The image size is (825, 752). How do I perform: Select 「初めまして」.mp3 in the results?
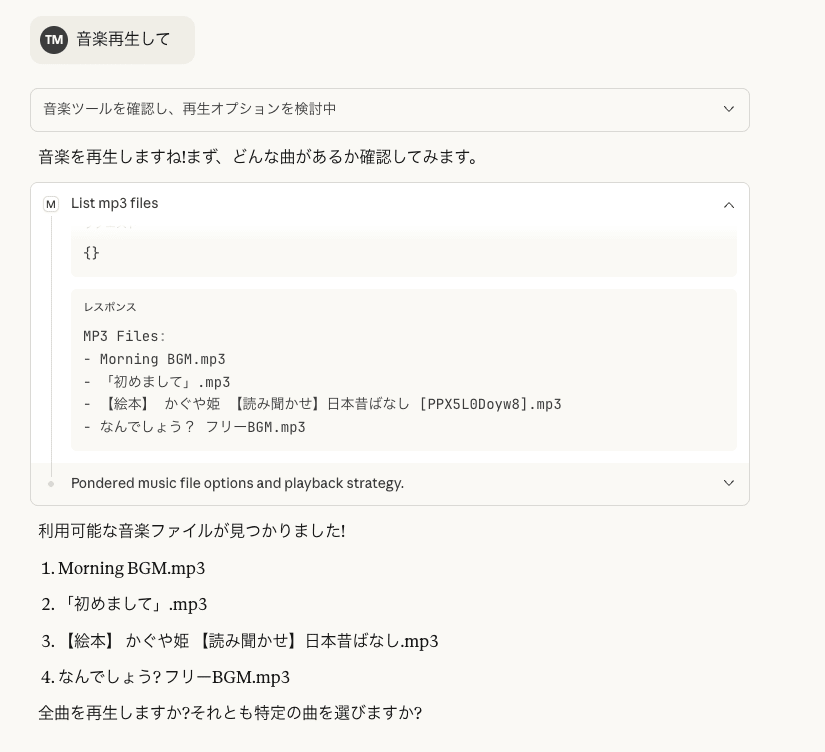pos(134,604)
